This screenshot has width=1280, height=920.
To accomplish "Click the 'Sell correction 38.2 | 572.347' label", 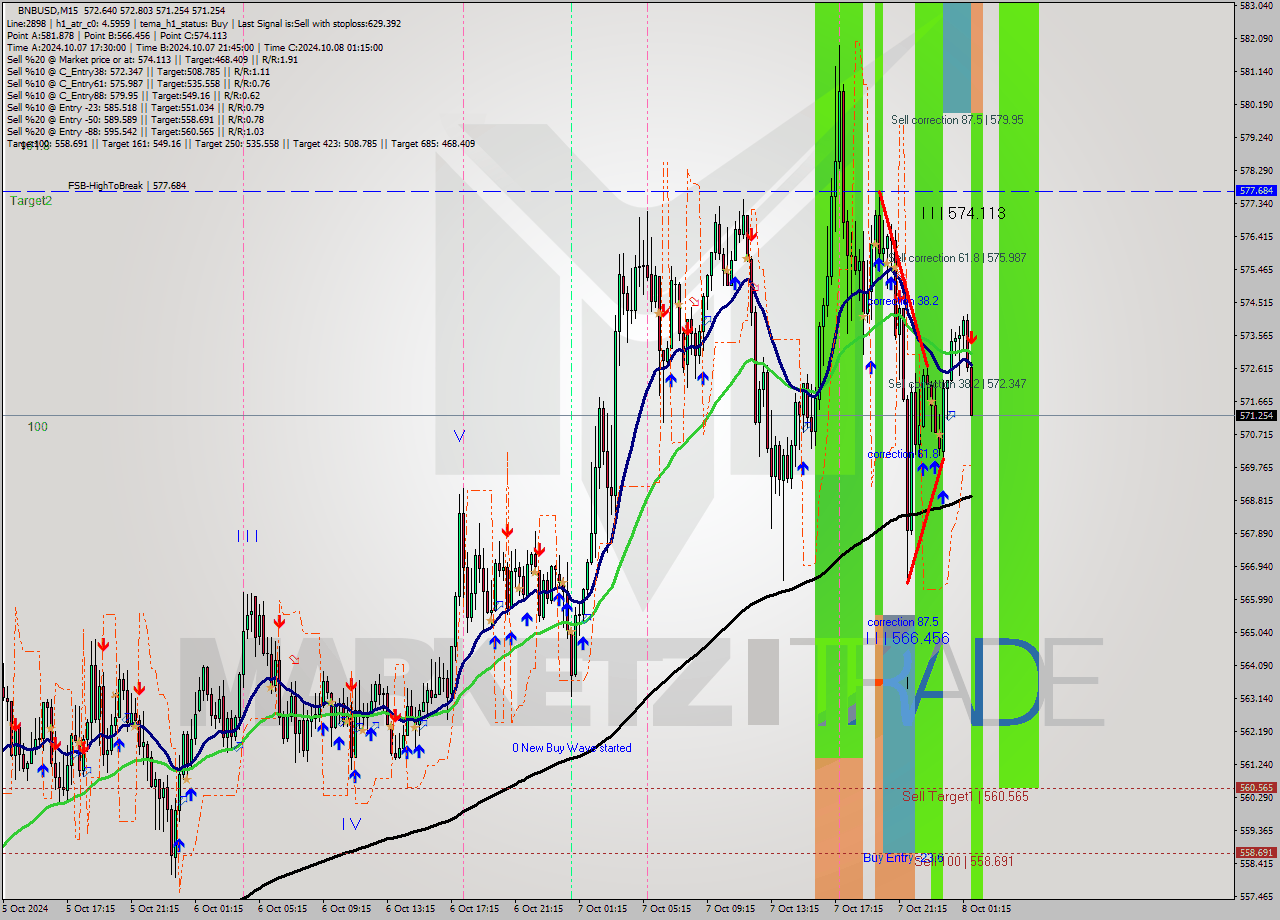I will click(x=957, y=384).
